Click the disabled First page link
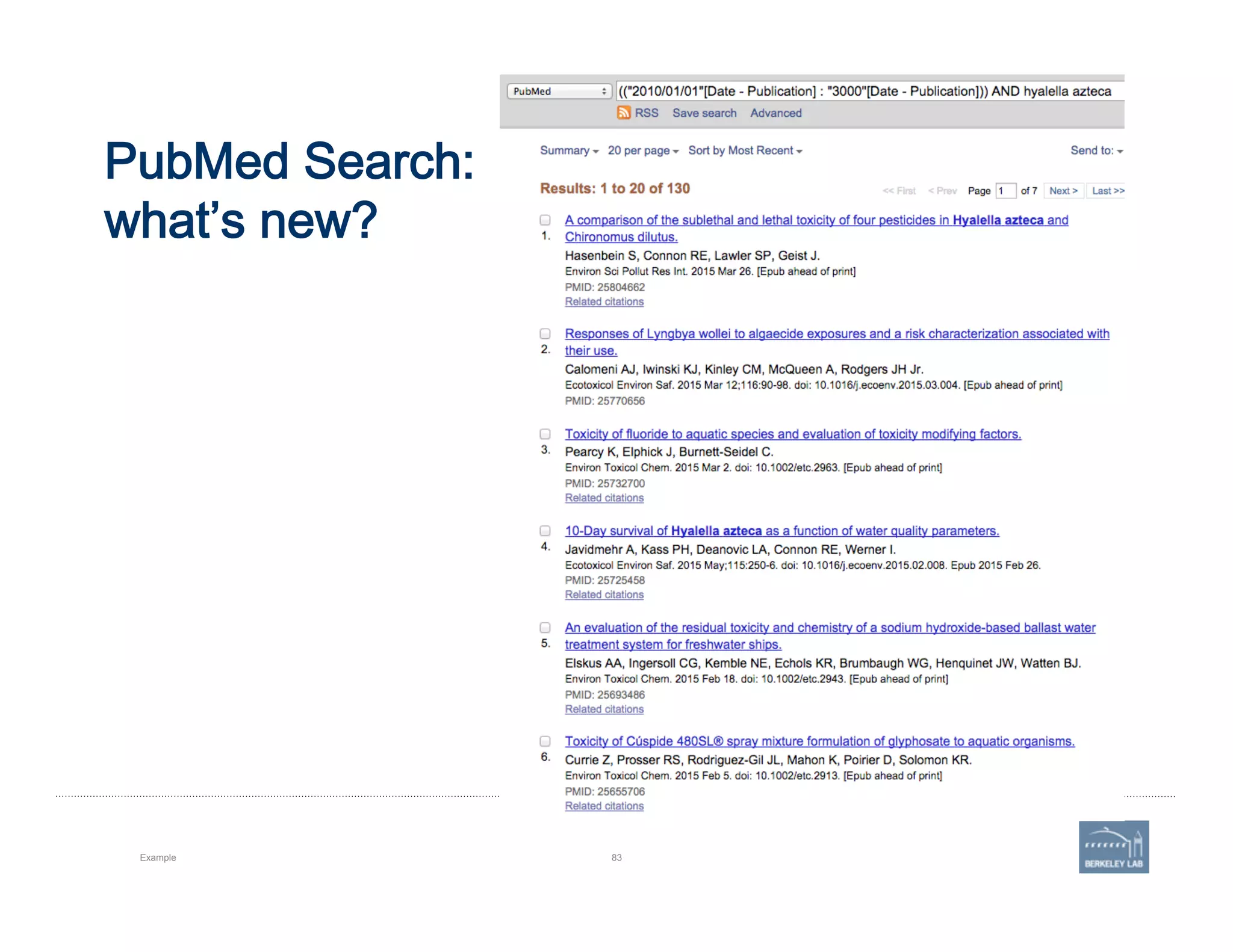This screenshot has width=1233, height=952. [899, 191]
